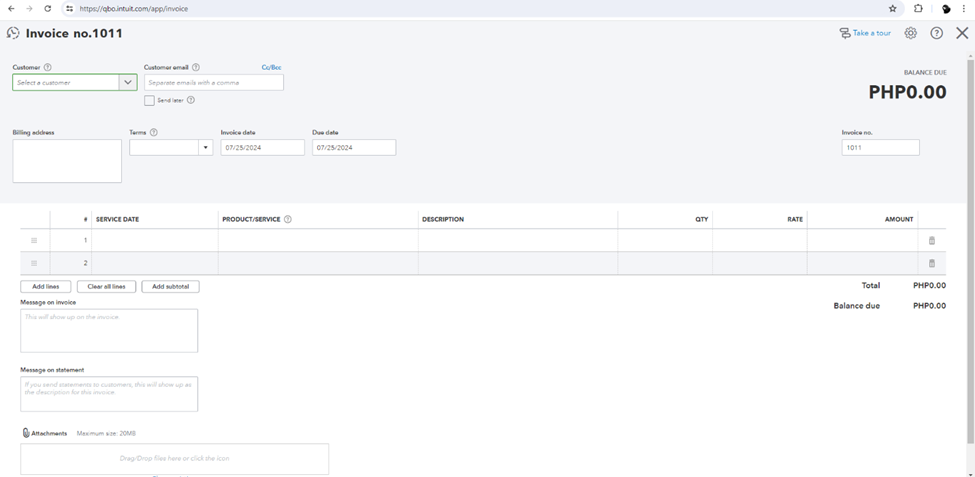The width and height of the screenshot is (975, 477).
Task: Open the browser three-dot menu
Action: 964,9
